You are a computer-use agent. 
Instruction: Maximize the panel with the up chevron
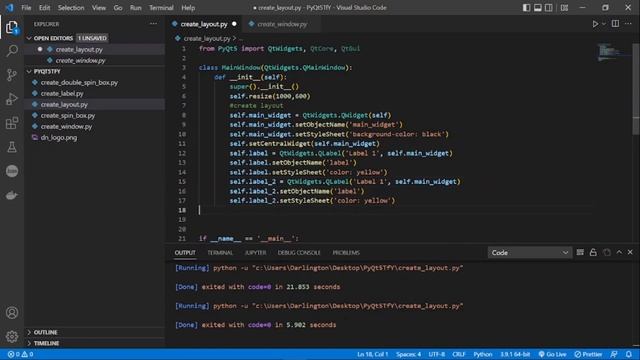click(x=619, y=252)
